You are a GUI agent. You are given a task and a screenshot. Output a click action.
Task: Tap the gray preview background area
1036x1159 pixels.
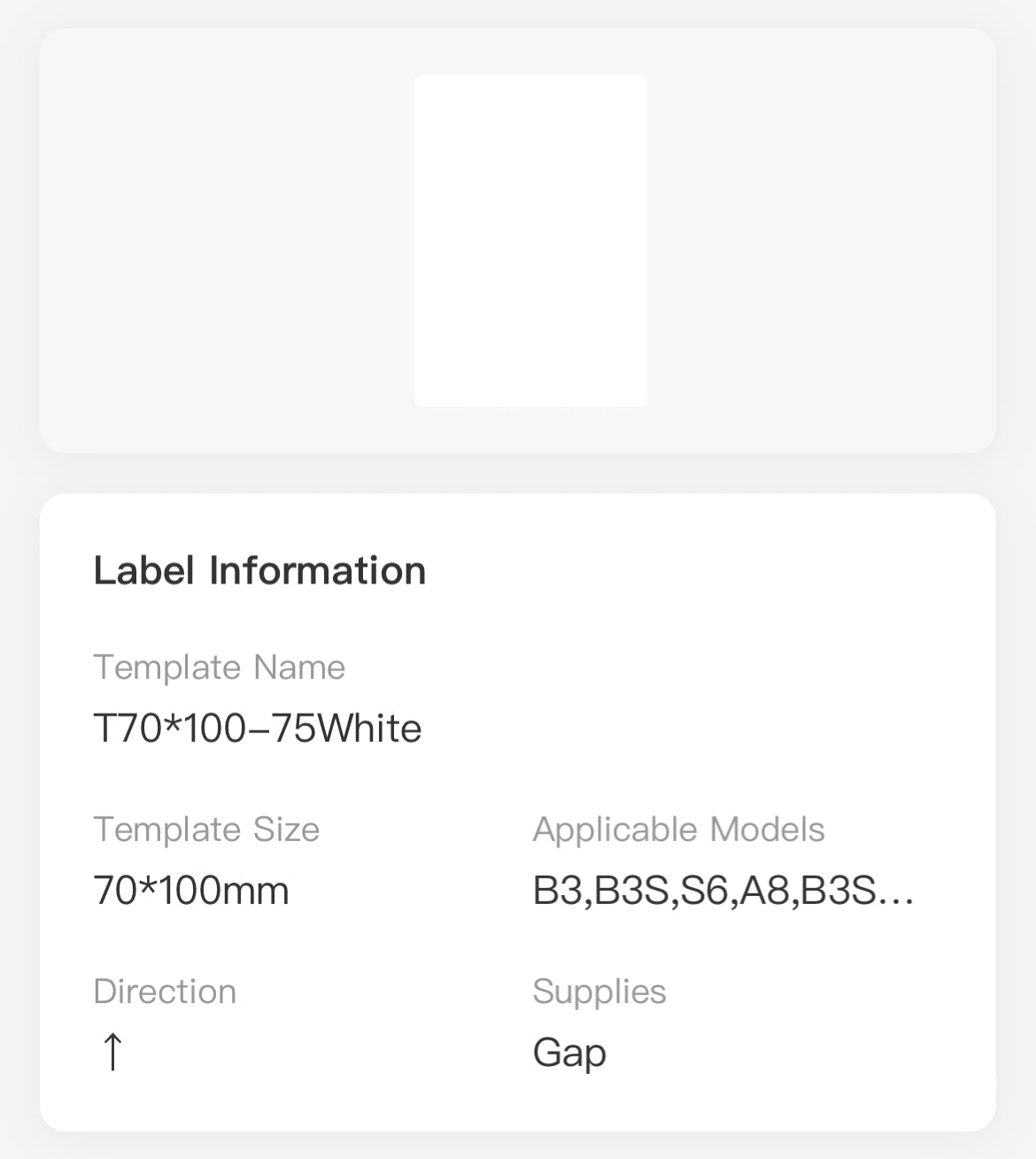coord(221,239)
